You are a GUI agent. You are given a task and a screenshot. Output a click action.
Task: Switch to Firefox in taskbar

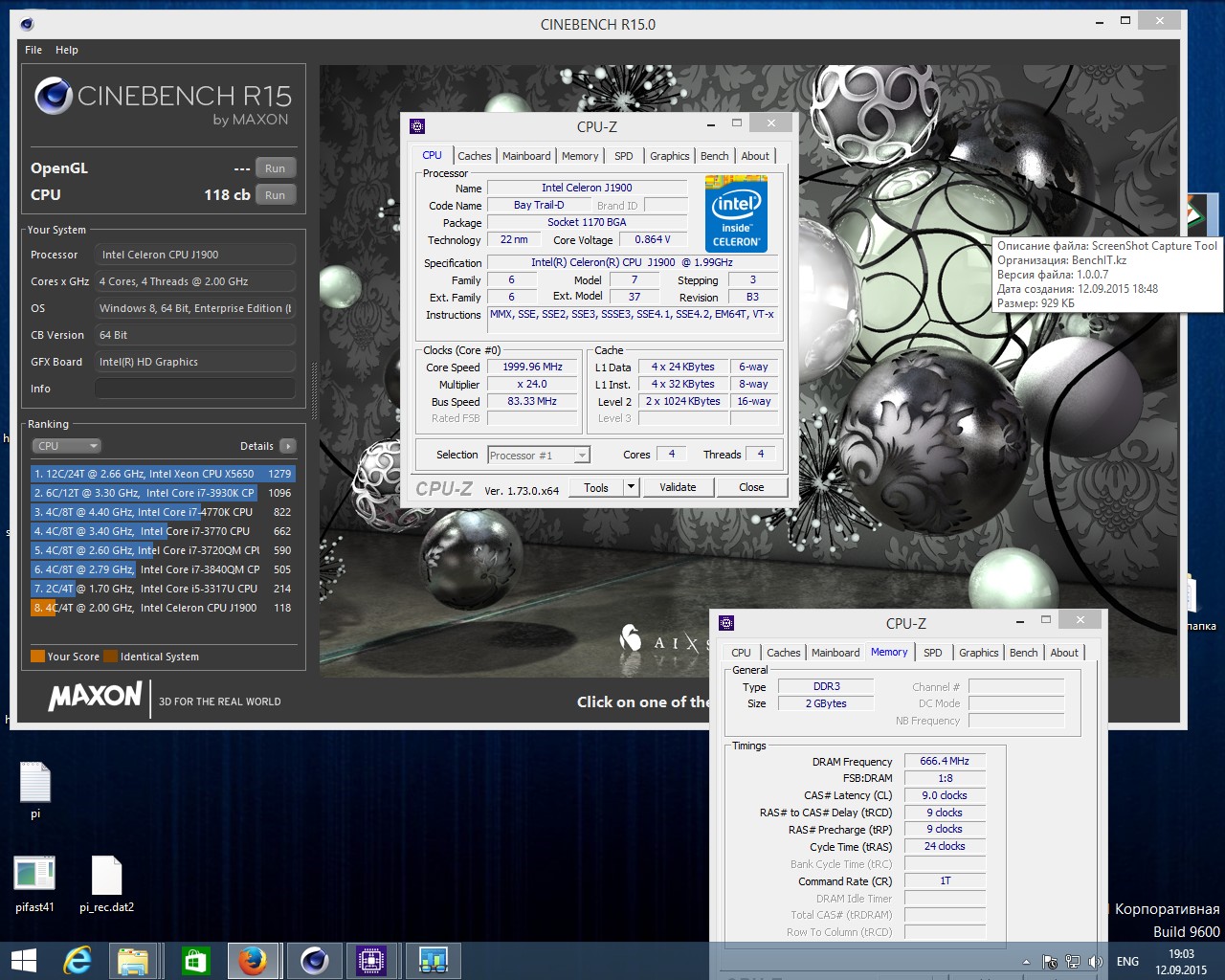tap(253, 961)
